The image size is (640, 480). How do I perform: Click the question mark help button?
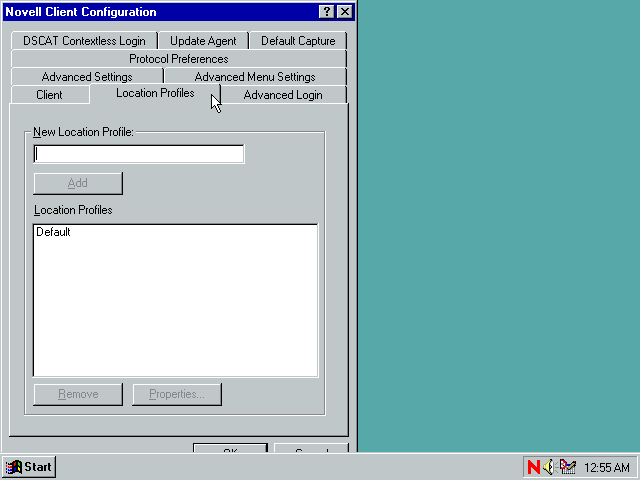point(327,12)
